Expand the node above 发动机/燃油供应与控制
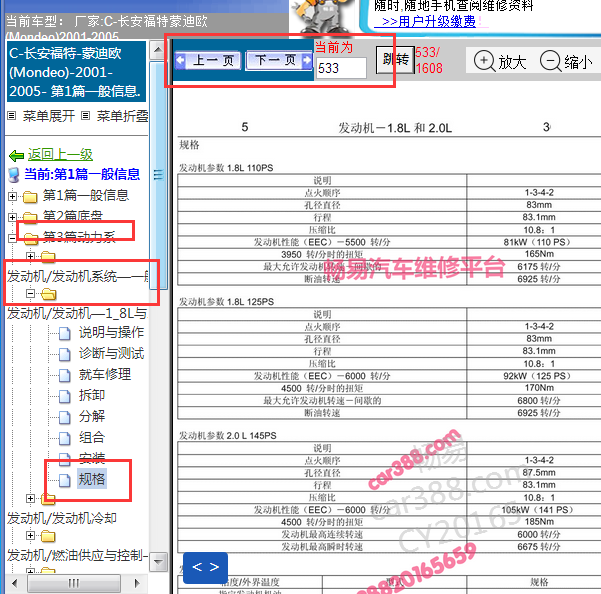Viewport: 601px width, 594px height. (31, 535)
